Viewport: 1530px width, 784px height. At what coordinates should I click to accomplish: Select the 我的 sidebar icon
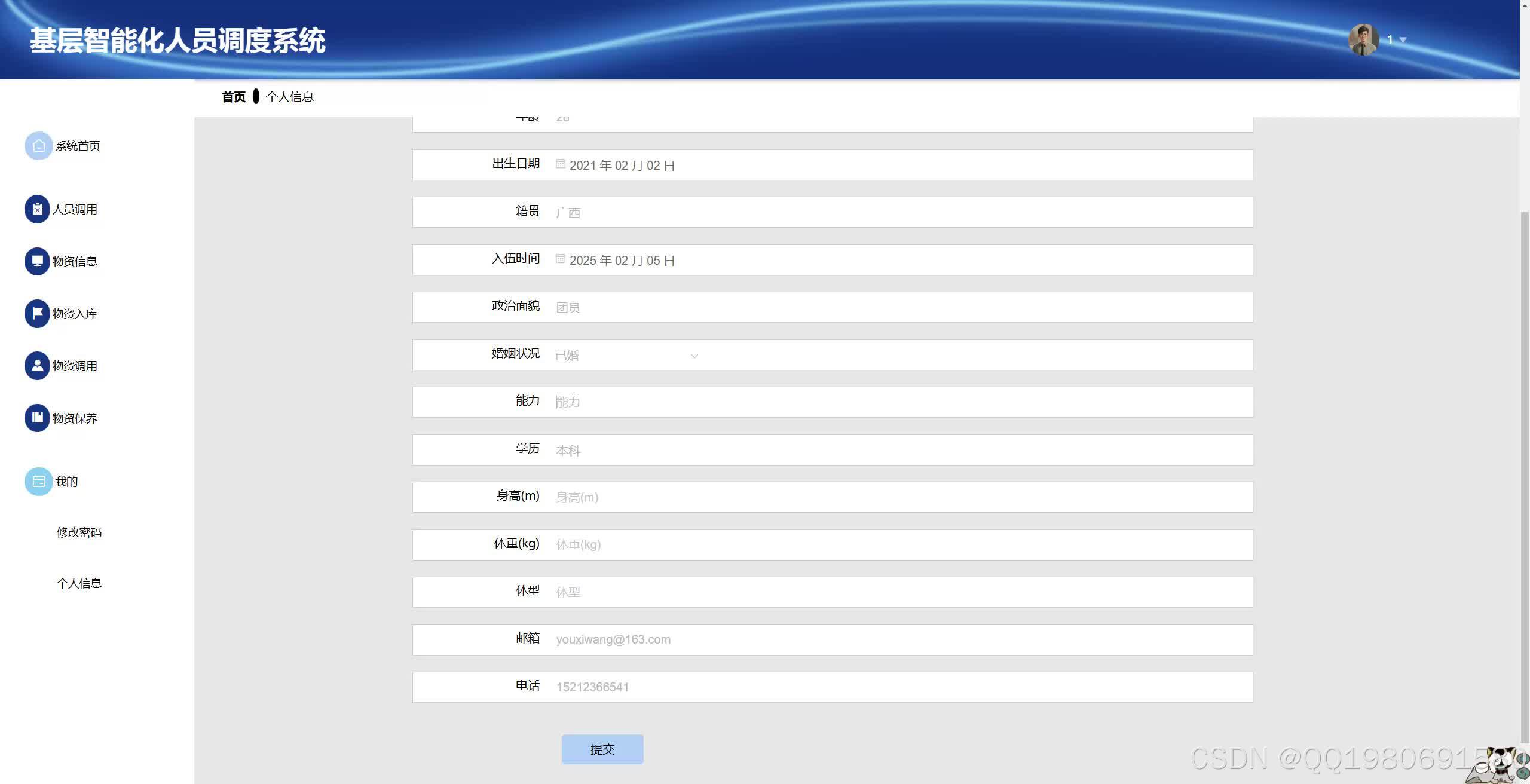38,481
